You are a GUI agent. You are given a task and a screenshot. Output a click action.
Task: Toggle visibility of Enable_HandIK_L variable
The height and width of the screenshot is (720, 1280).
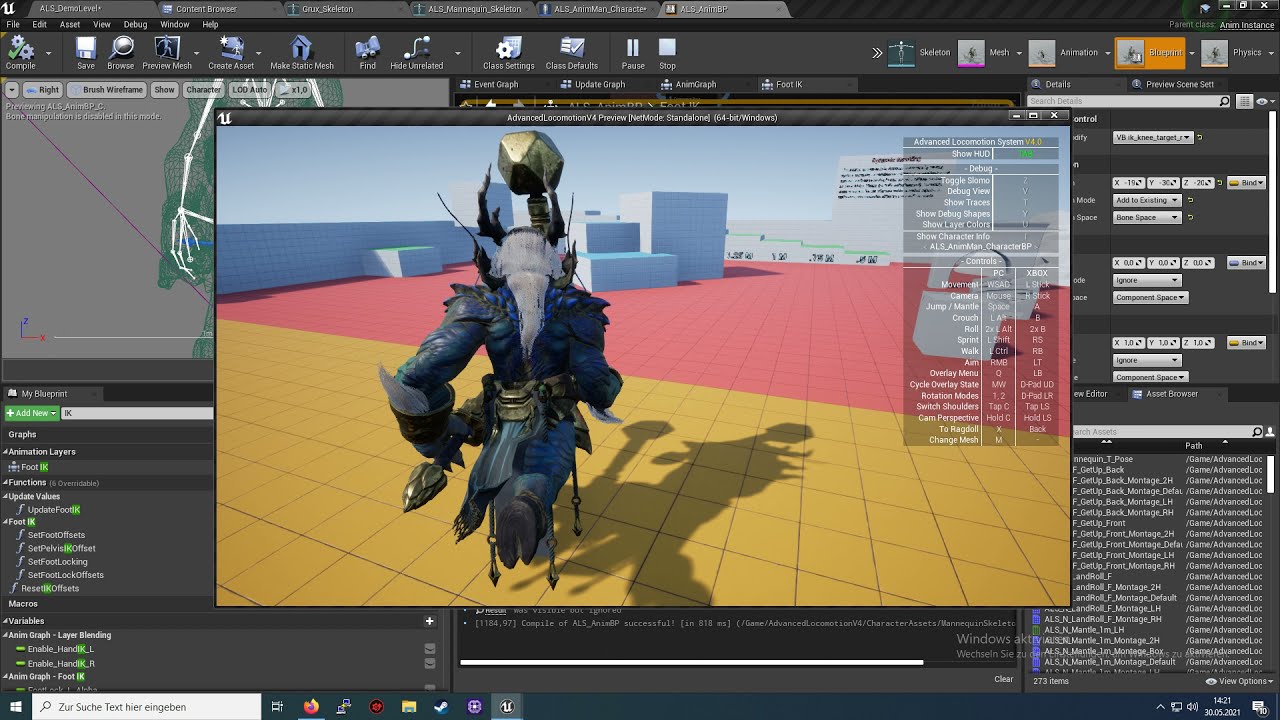[x=430, y=649]
